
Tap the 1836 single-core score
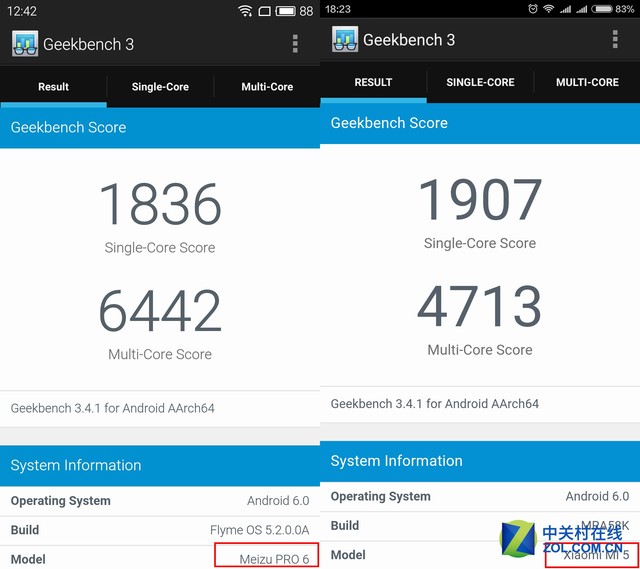pyautogui.click(x=160, y=204)
